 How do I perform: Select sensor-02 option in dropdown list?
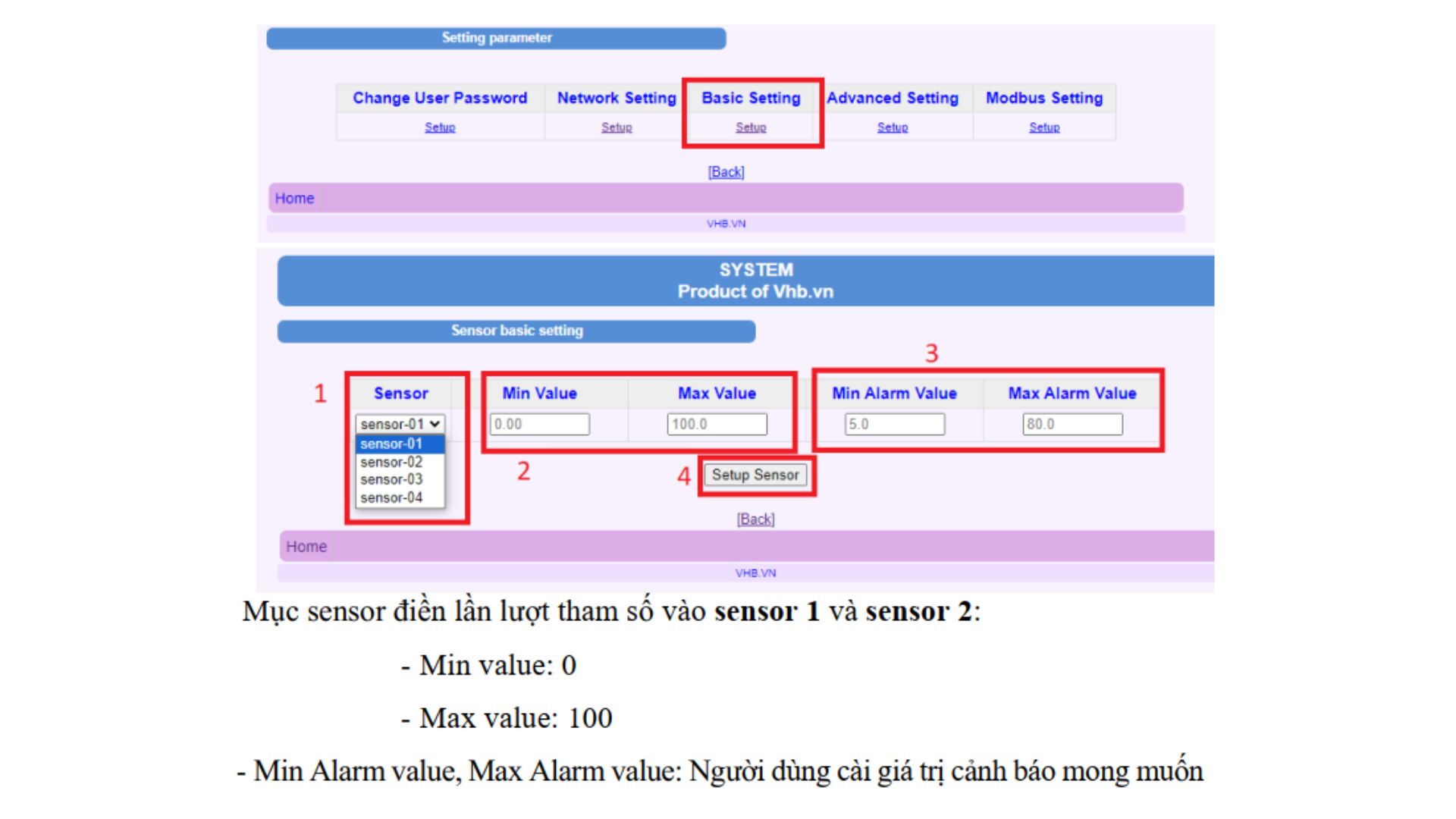(x=391, y=463)
